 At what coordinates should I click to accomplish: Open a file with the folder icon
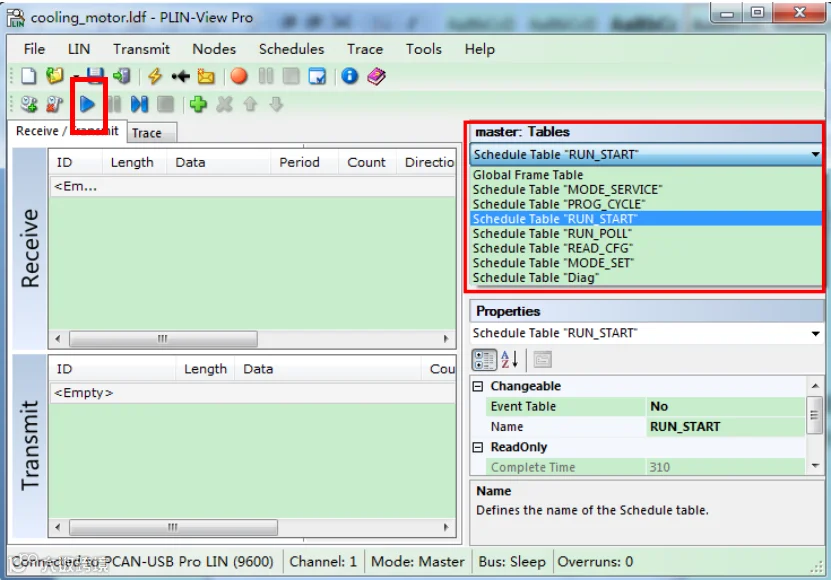click(55, 76)
